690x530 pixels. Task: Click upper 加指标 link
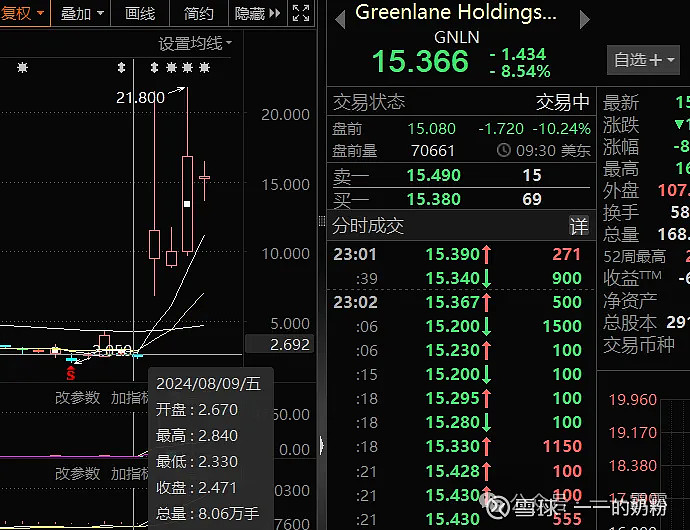tap(130, 398)
